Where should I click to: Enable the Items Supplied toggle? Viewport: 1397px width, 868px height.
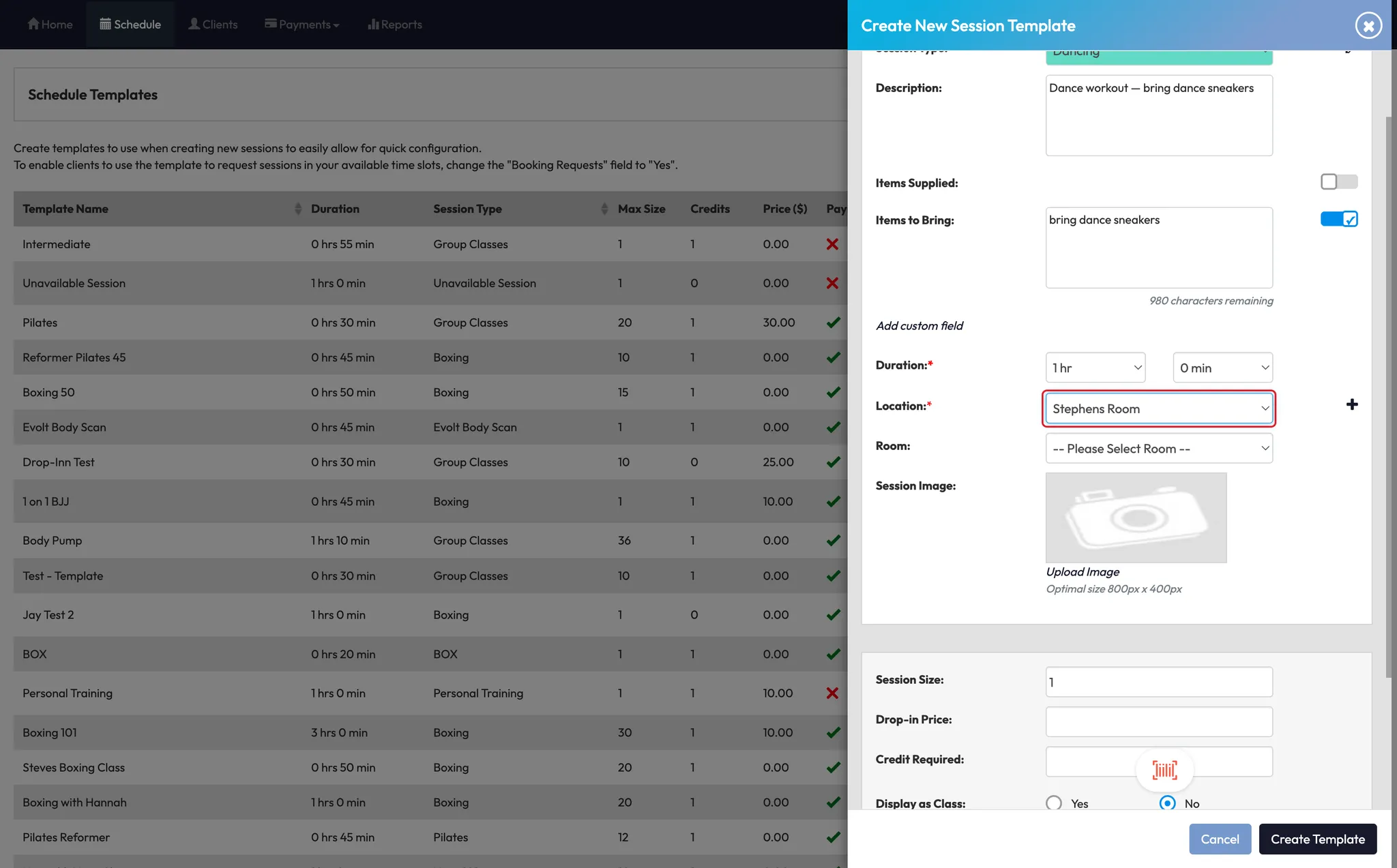[1338, 182]
